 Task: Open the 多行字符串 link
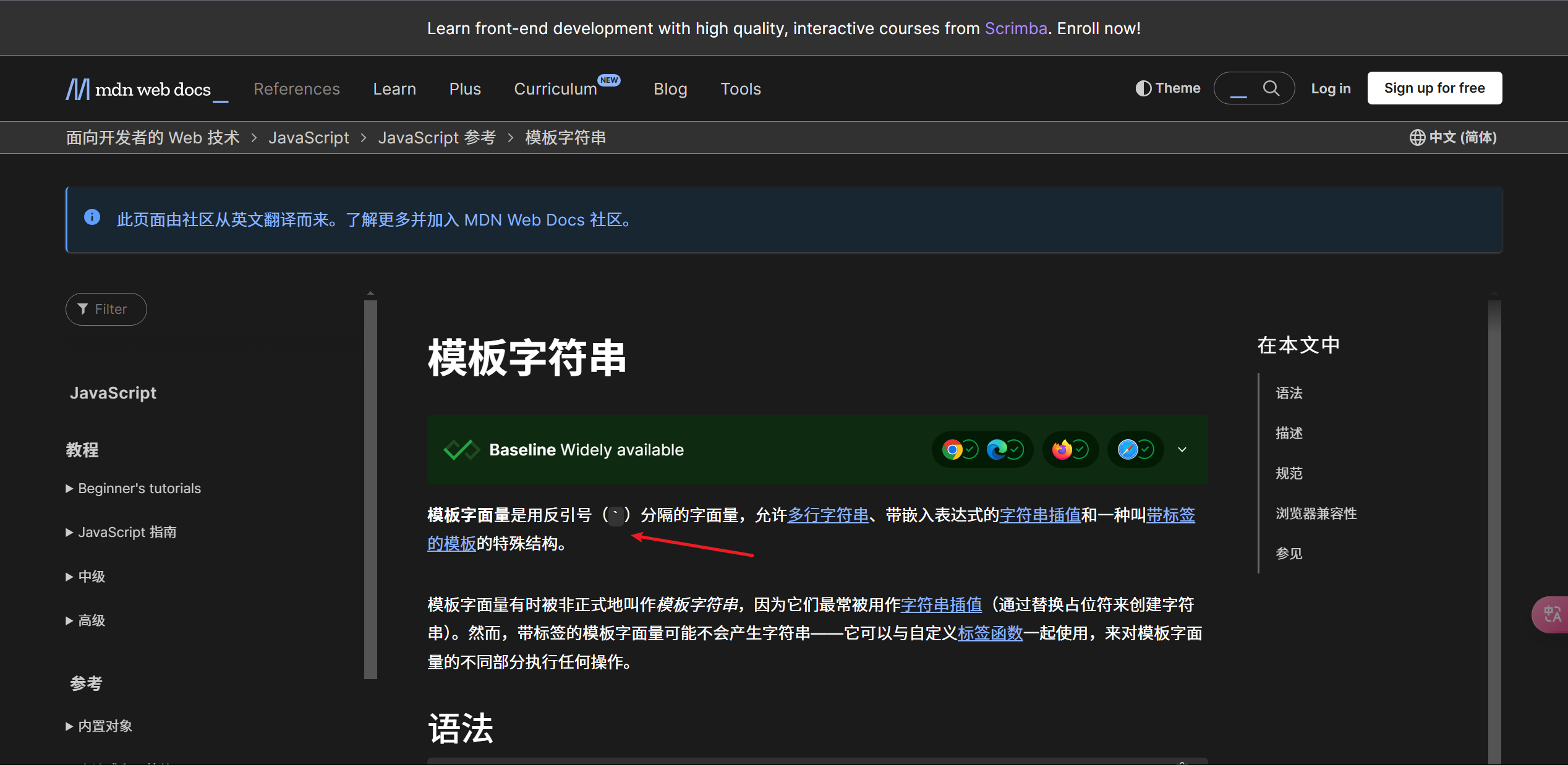[828, 515]
